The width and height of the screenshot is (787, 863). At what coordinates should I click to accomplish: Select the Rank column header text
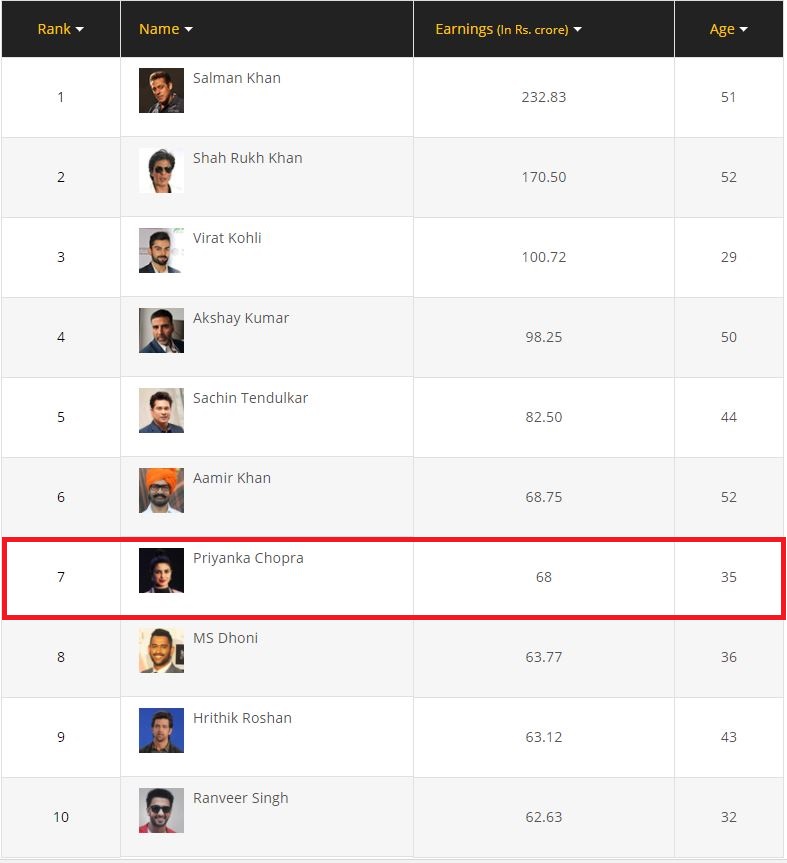54,29
